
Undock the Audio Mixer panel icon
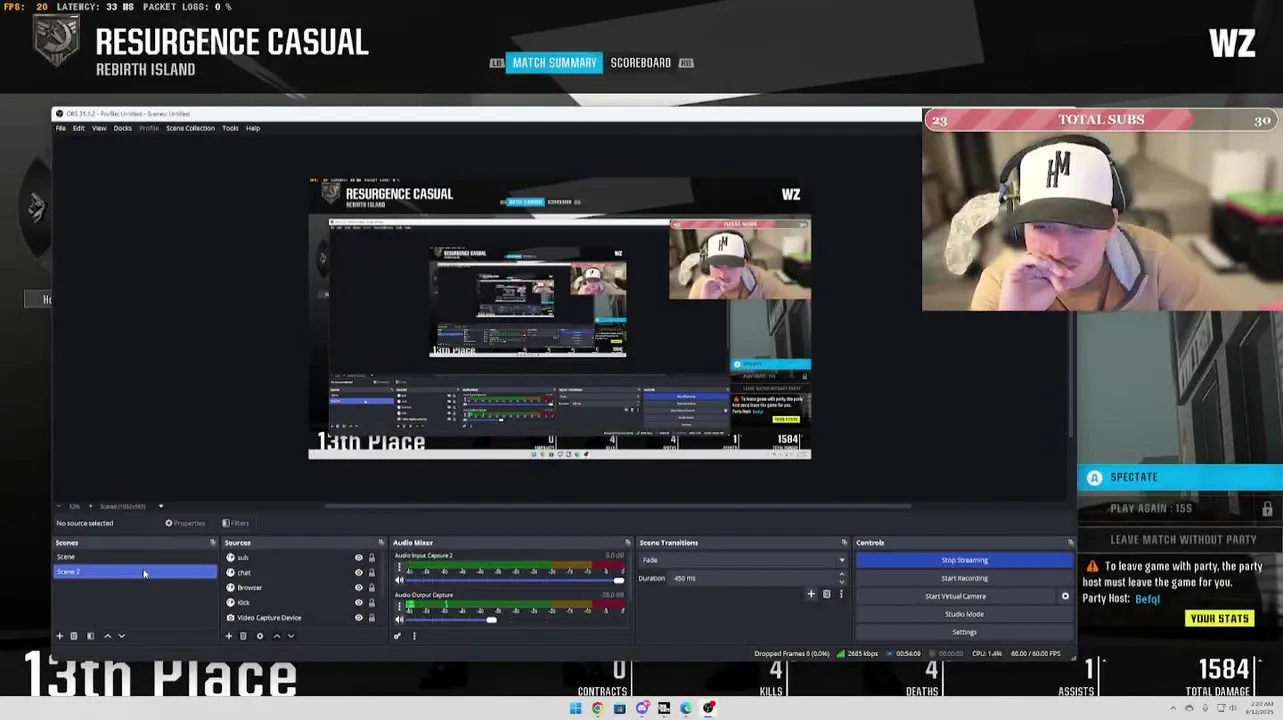tap(628, 543)
